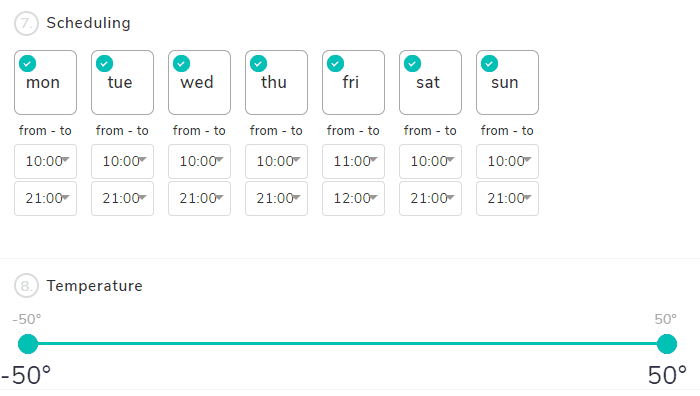The width and height of the screenshot is (700, 396).
Task: Open Wednesday's 10:00 from-time selector
Action: [199, 161]
